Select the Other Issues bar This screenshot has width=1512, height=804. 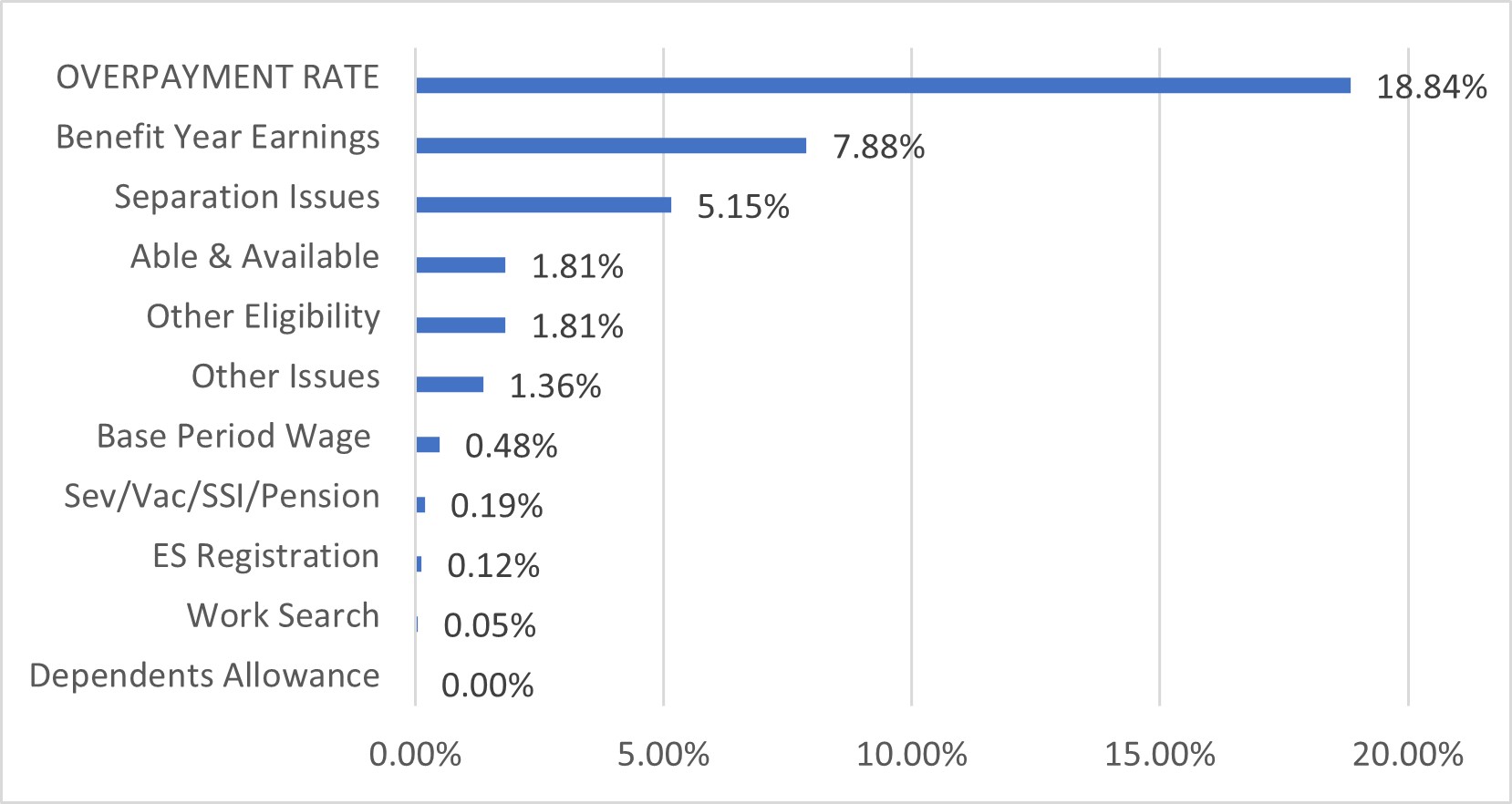450,385
